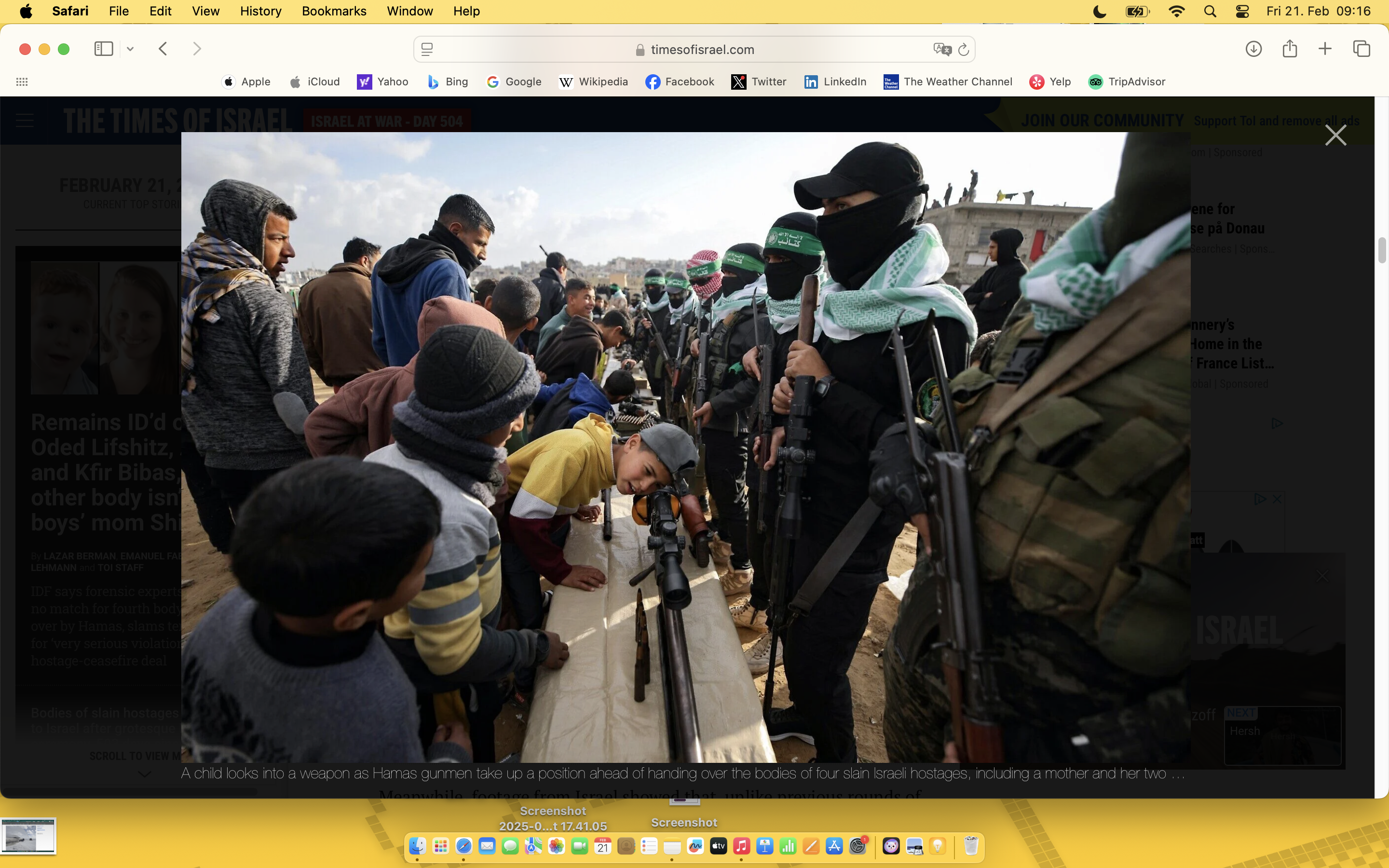Open the battery status menu
Screen dimensions: 1389x868
[x=1137, y=11]
